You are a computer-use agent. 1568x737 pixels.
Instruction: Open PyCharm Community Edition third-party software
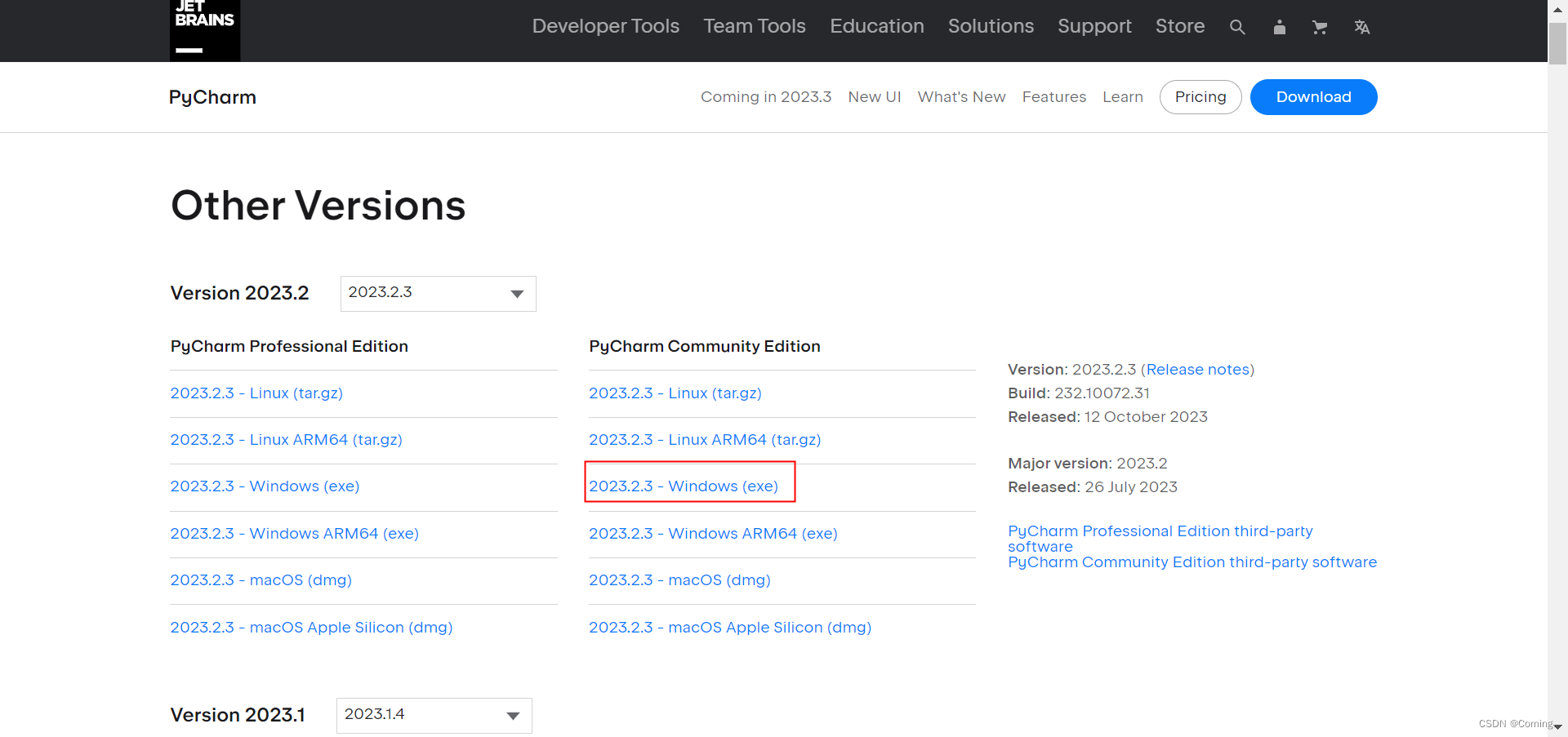(1192, 562)
